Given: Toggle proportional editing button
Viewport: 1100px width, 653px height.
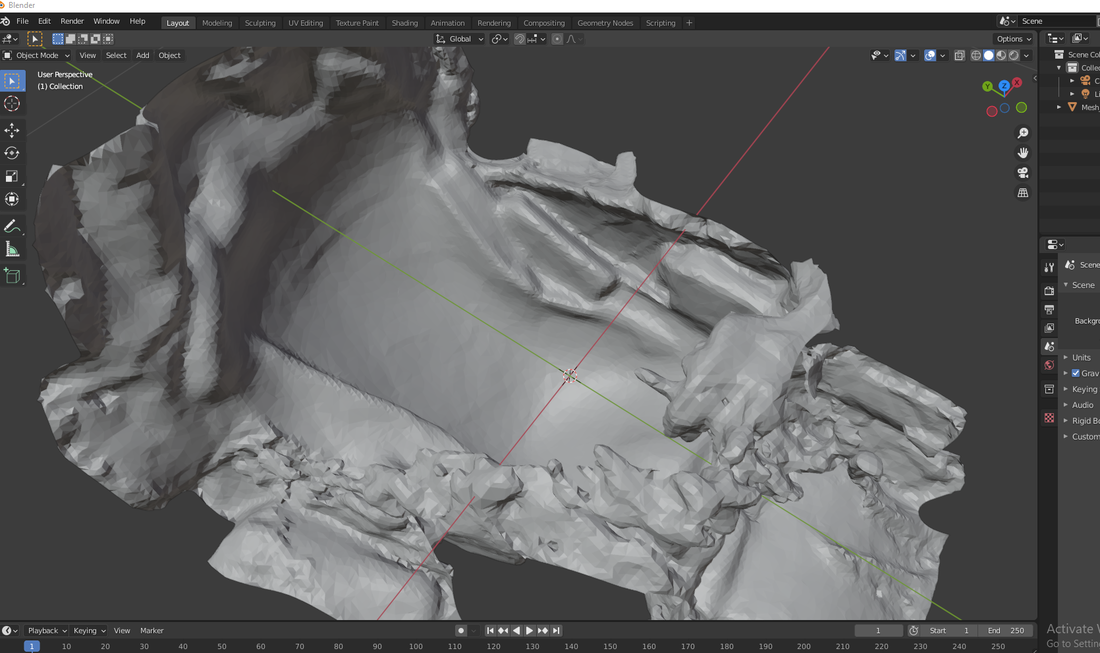Looking at the screenshot, I should click(557, 39).
